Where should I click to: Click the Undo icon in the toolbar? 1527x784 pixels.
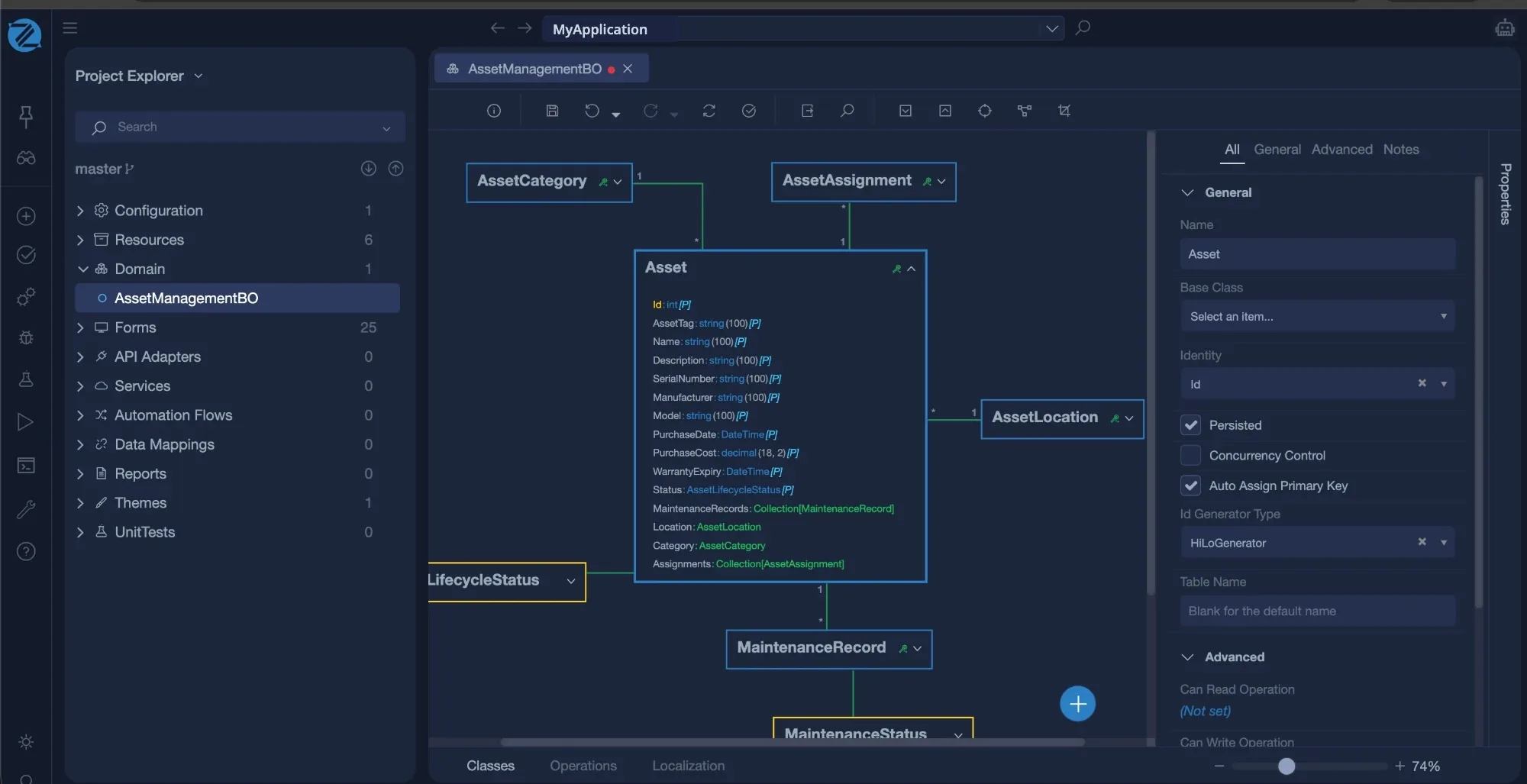[592, 111]
